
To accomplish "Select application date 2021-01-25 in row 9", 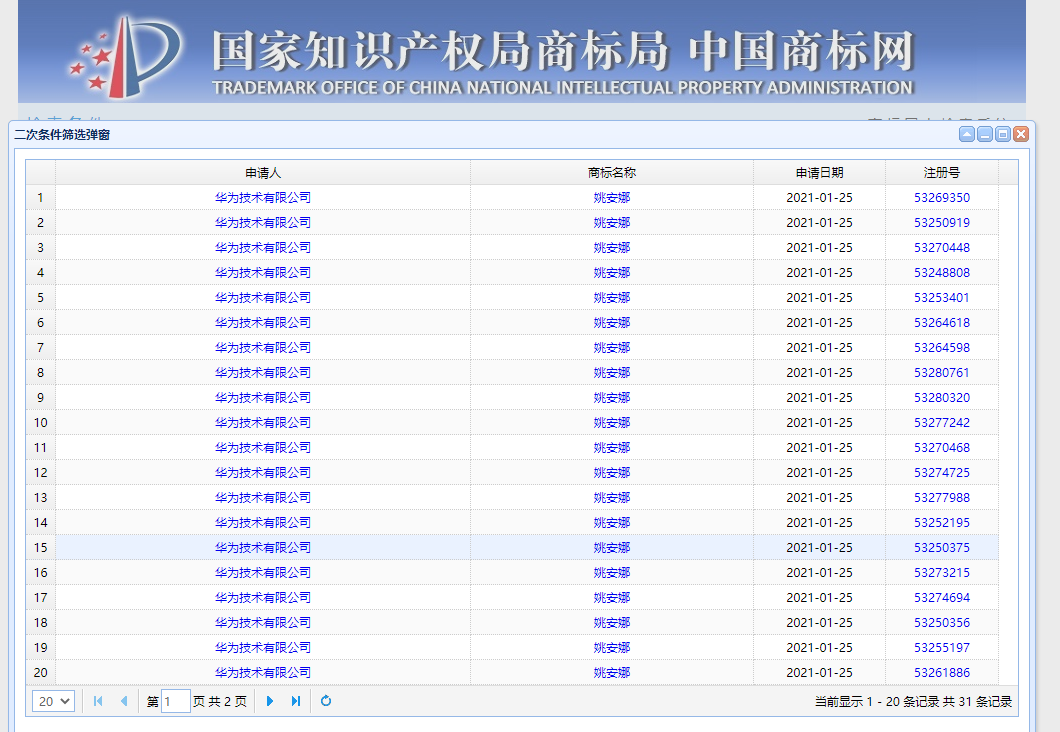I will pyautogui.click(x=819, y=397).
